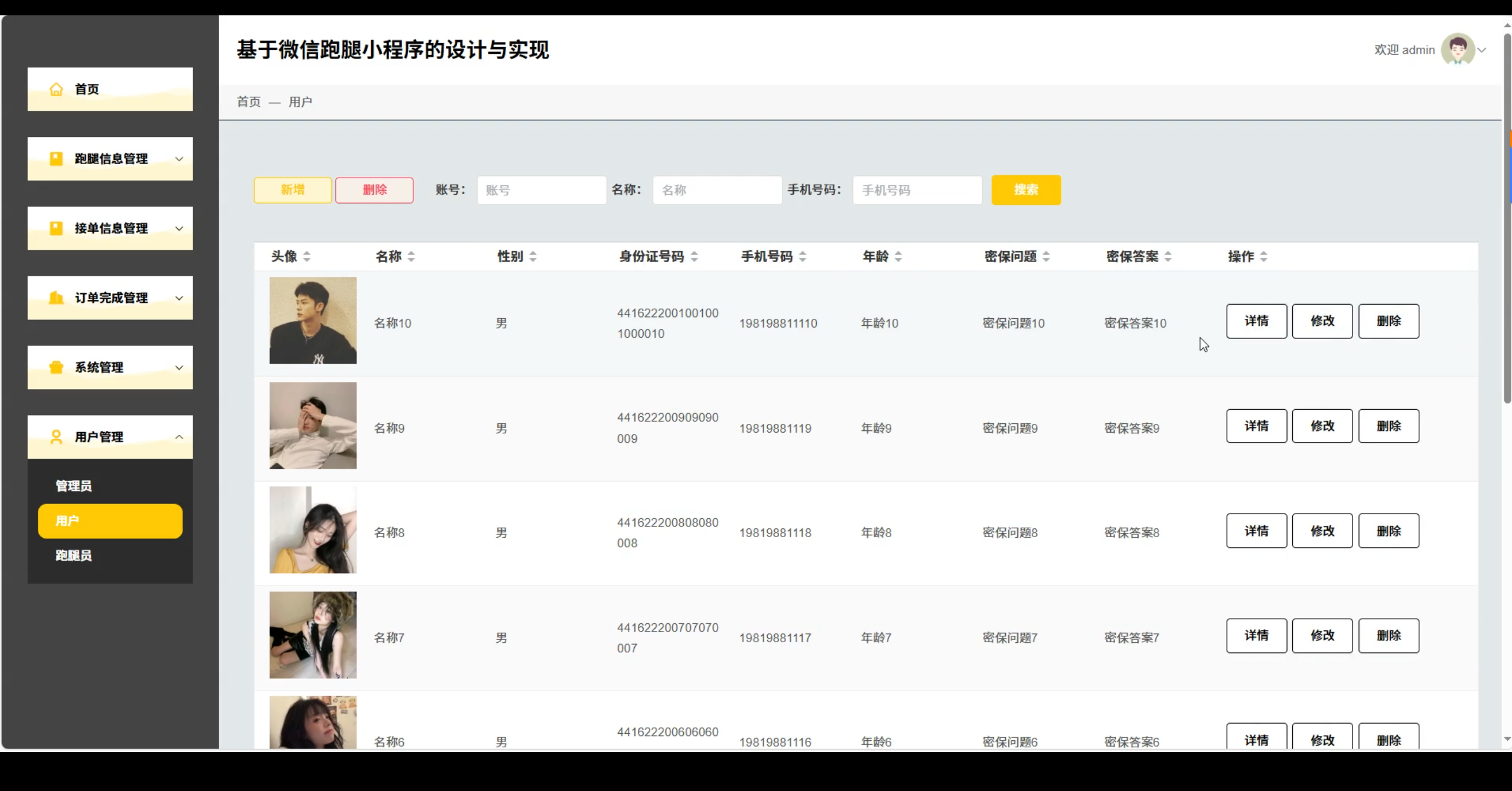Toggle sort on 身份证号码 column
This screenshot has width=1512, height=791.
coord(694,256)
